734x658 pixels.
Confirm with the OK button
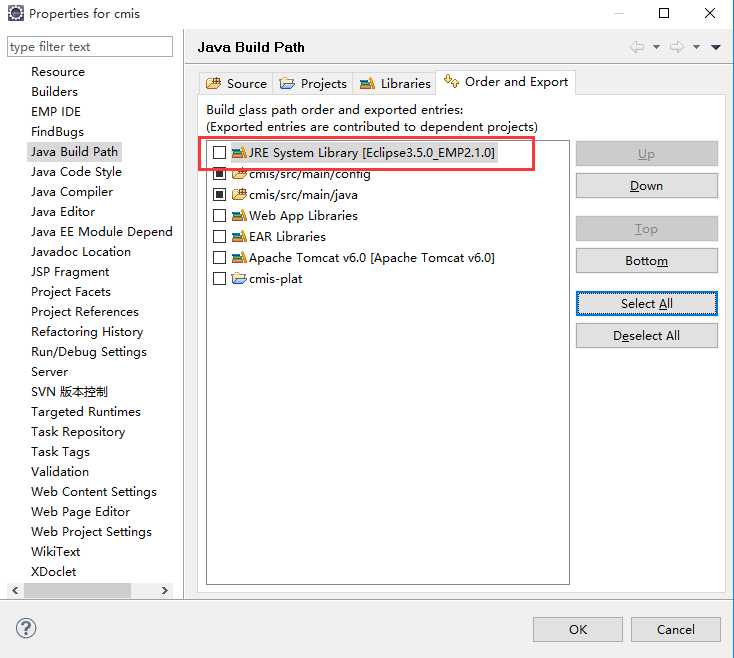pyautogui.click(x=578, y=629)
